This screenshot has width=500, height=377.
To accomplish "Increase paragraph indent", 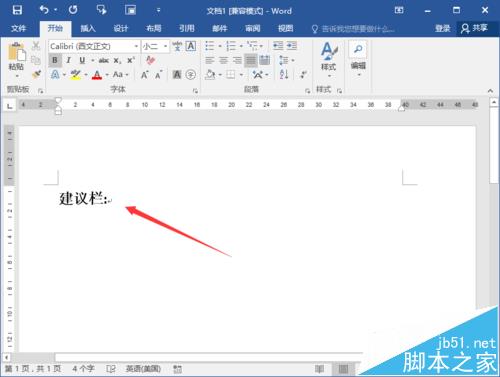I will point(291,45).
